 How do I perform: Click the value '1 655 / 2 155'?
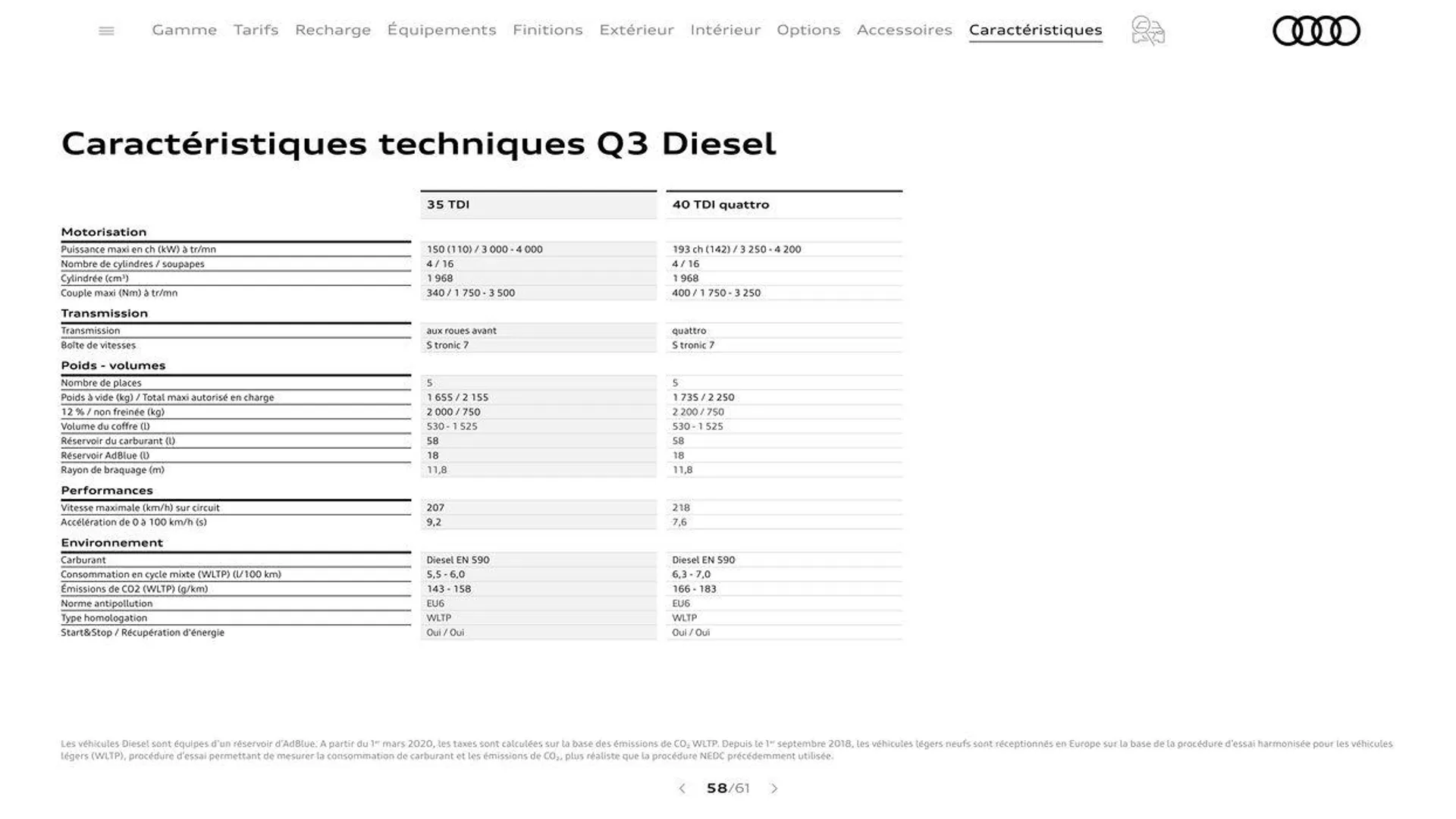click(457, 397)
